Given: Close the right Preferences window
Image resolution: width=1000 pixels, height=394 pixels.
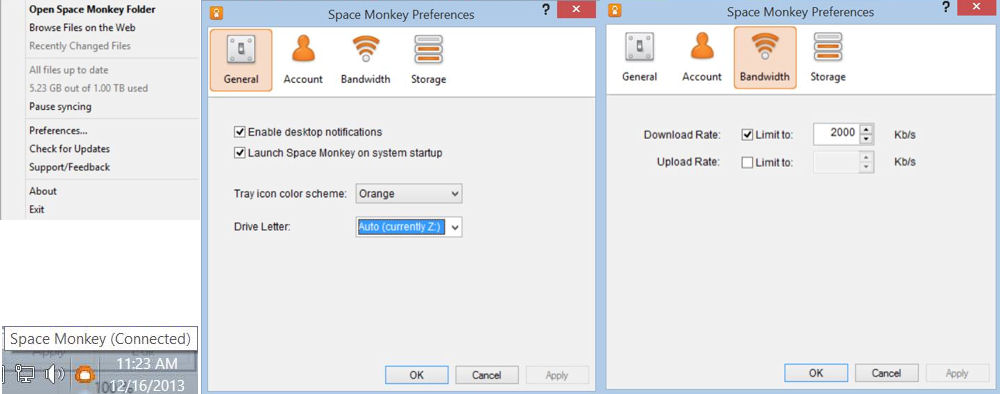Looking at the screenshot, I should coord(975,8).
